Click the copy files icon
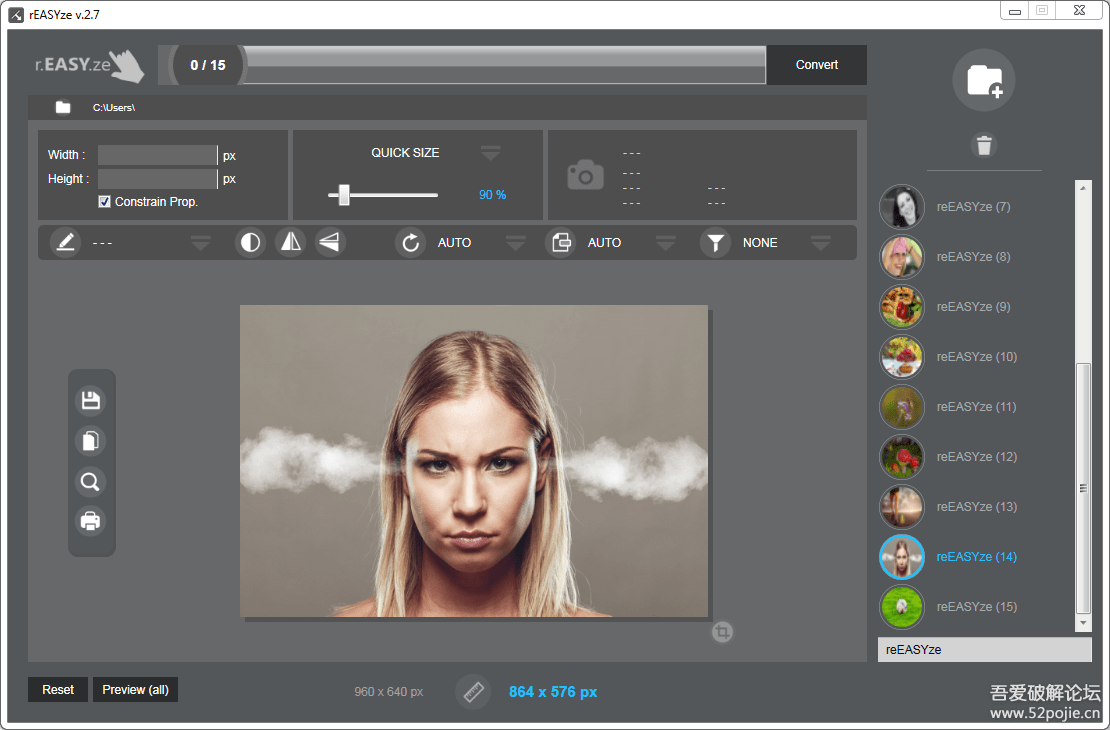This screenshot has width=1110, height=730. click(91, 441)
